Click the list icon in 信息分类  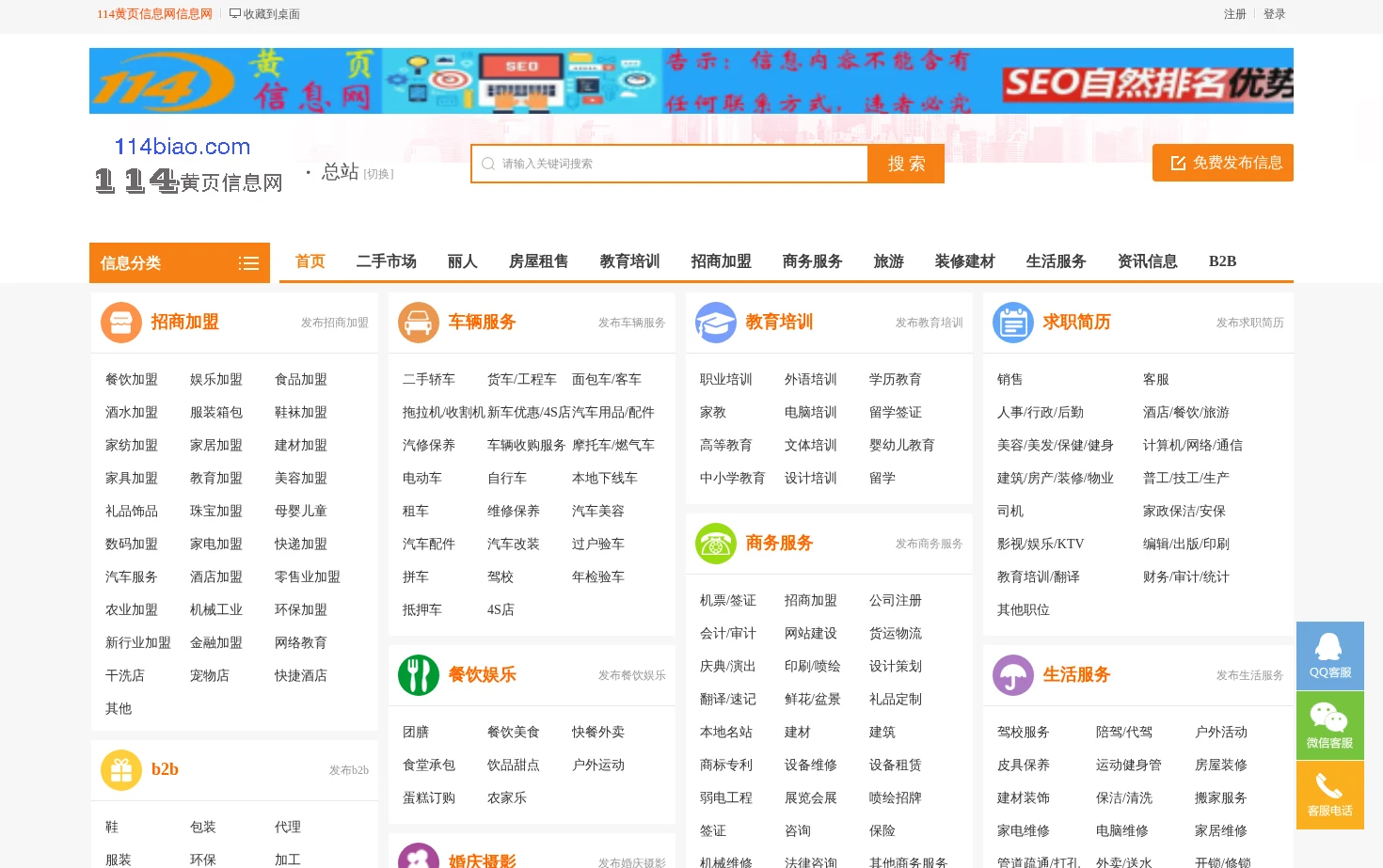pyautogui.click(x=248, y=263)
